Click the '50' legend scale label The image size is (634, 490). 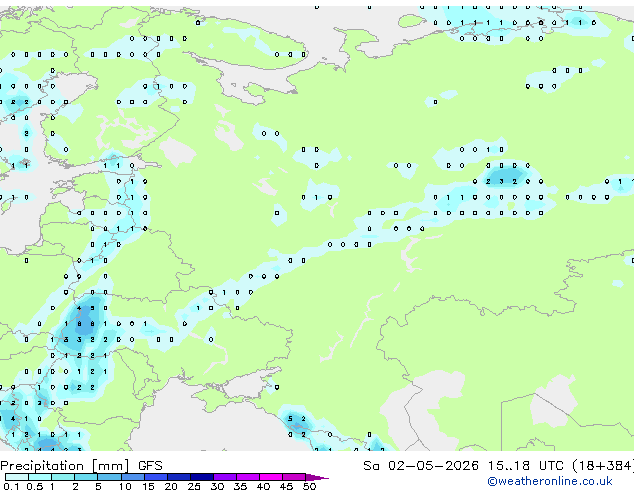(309, 486)
